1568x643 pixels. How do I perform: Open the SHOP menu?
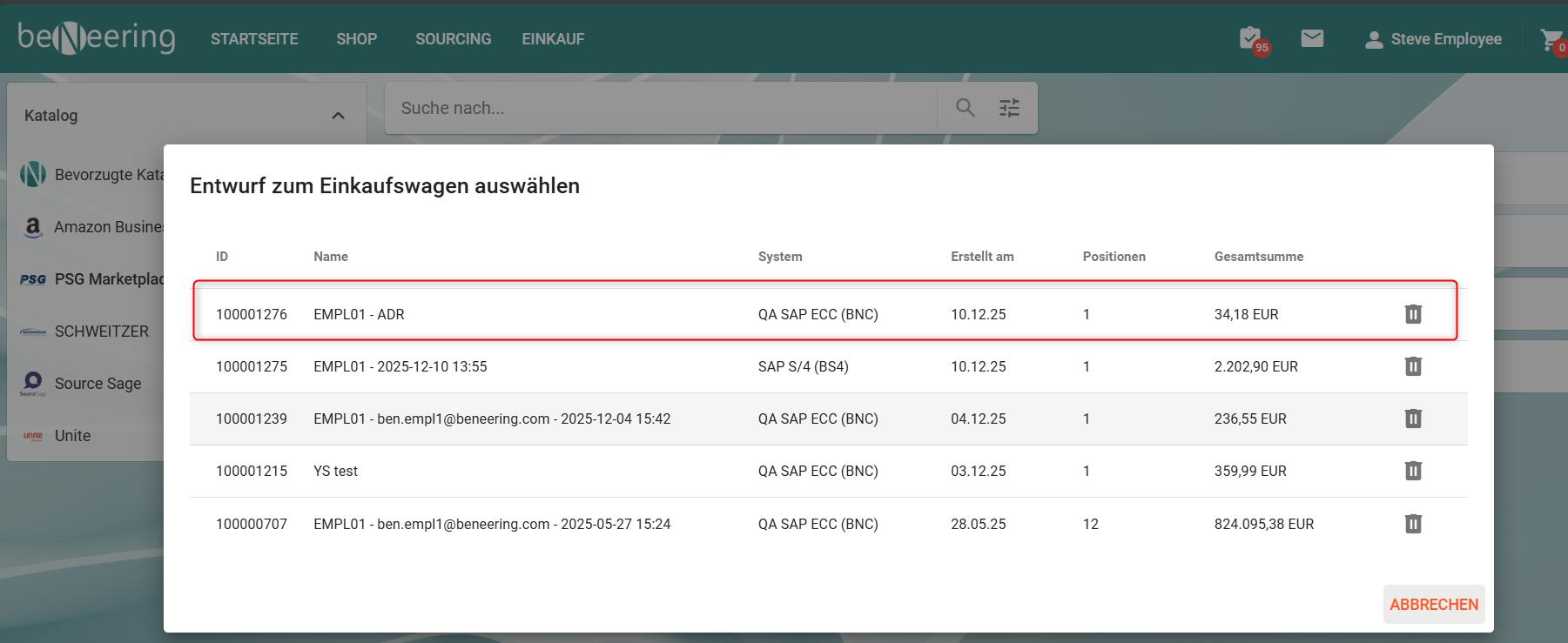tap(356, 39)
